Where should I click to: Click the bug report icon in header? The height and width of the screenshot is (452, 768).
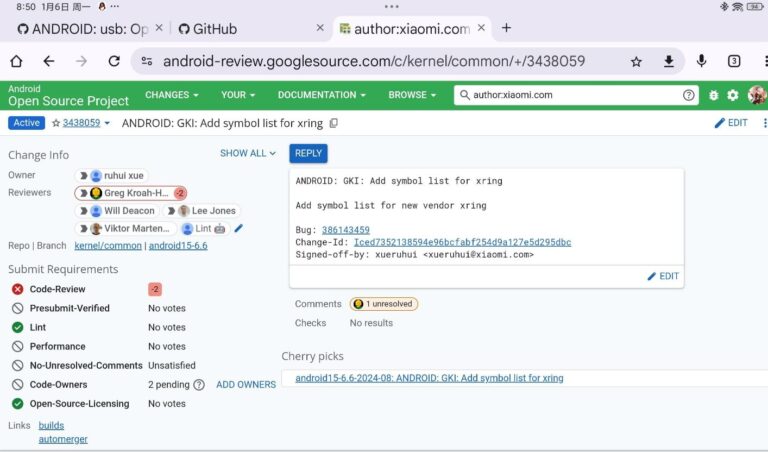point(714,95)
